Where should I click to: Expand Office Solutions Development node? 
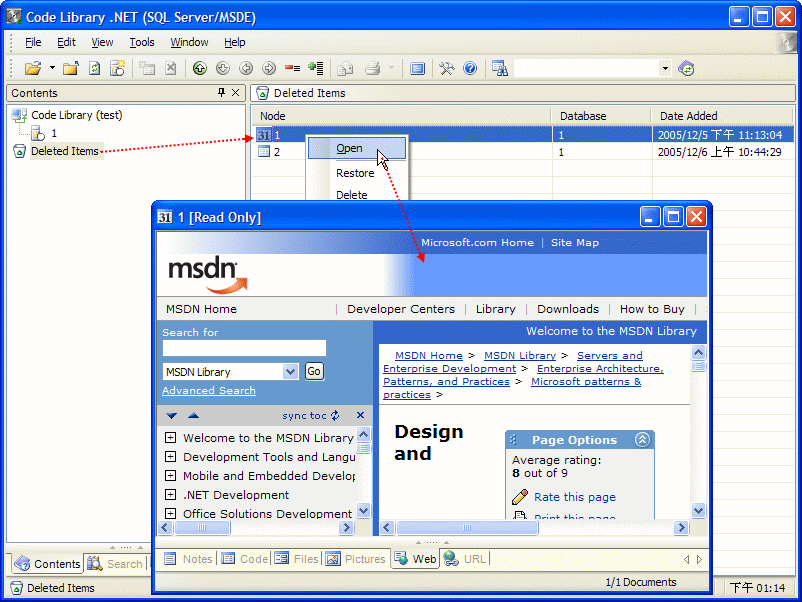pos(170,514)
